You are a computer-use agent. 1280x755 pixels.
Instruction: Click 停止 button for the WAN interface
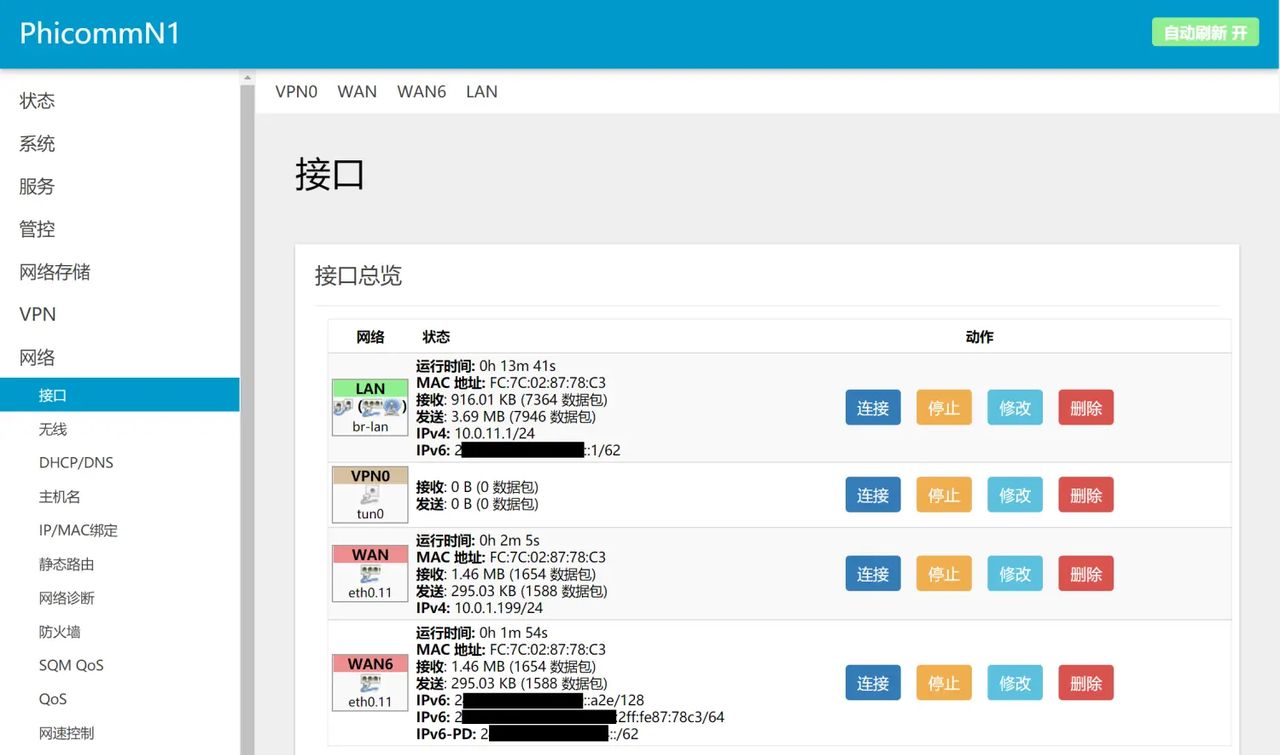click(x=943, y=573)
